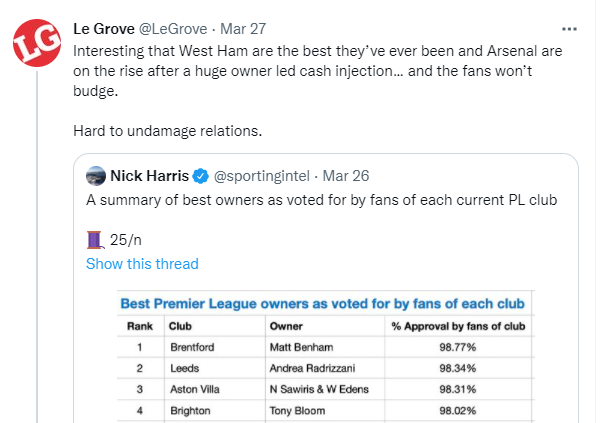The width and height of the screenshot is (608, 423).
Task: Click the thread spool emoji
Action: (x=95, y=240)
